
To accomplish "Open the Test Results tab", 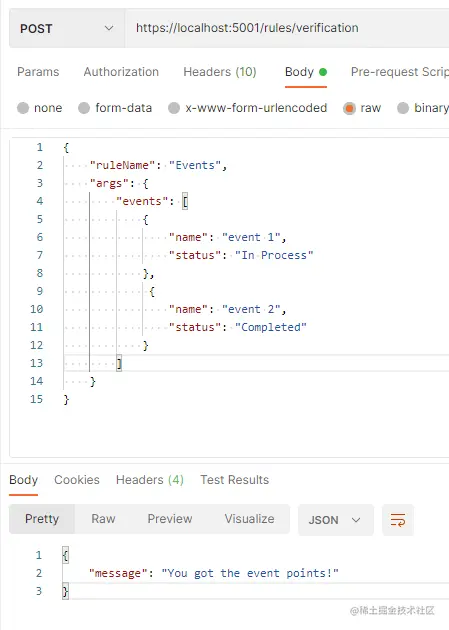I will pyautogui.click(x=235, y=480).
